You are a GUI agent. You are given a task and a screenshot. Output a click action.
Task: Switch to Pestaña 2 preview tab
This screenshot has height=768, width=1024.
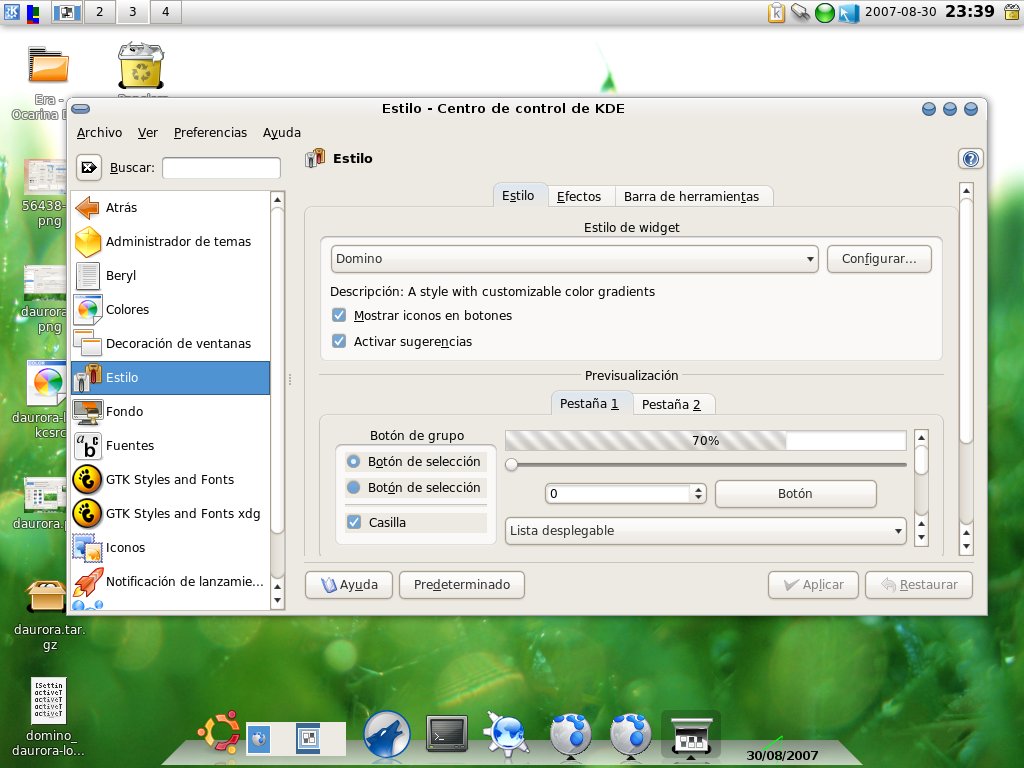point(671,404)
